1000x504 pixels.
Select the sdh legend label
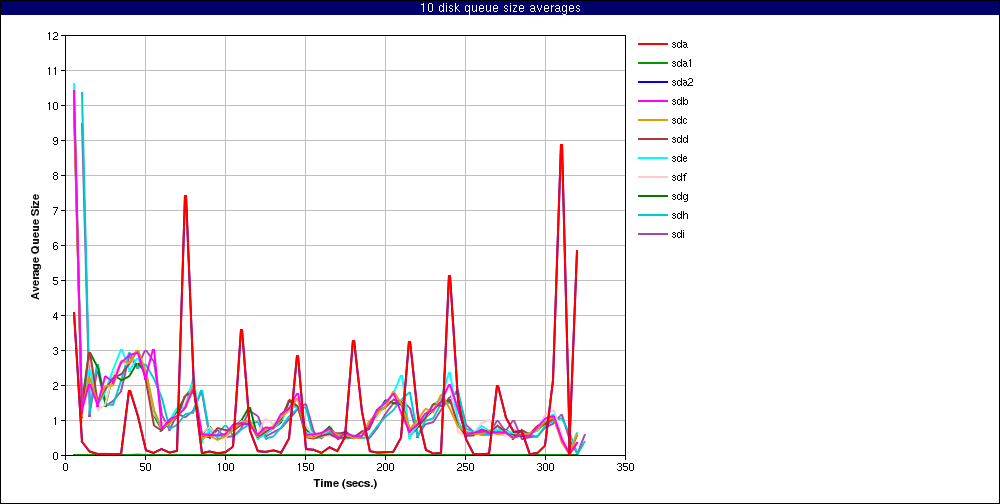click(x=679, y=216)
